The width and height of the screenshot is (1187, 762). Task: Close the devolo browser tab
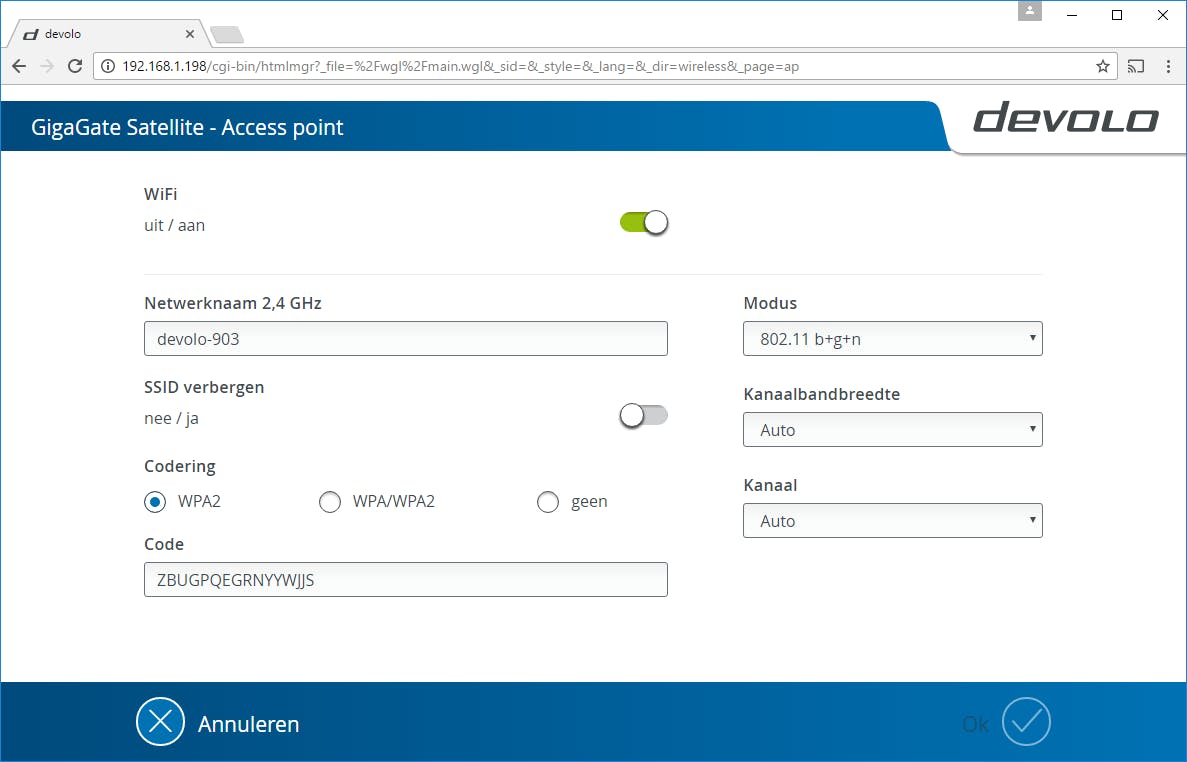tap(190, 34)
